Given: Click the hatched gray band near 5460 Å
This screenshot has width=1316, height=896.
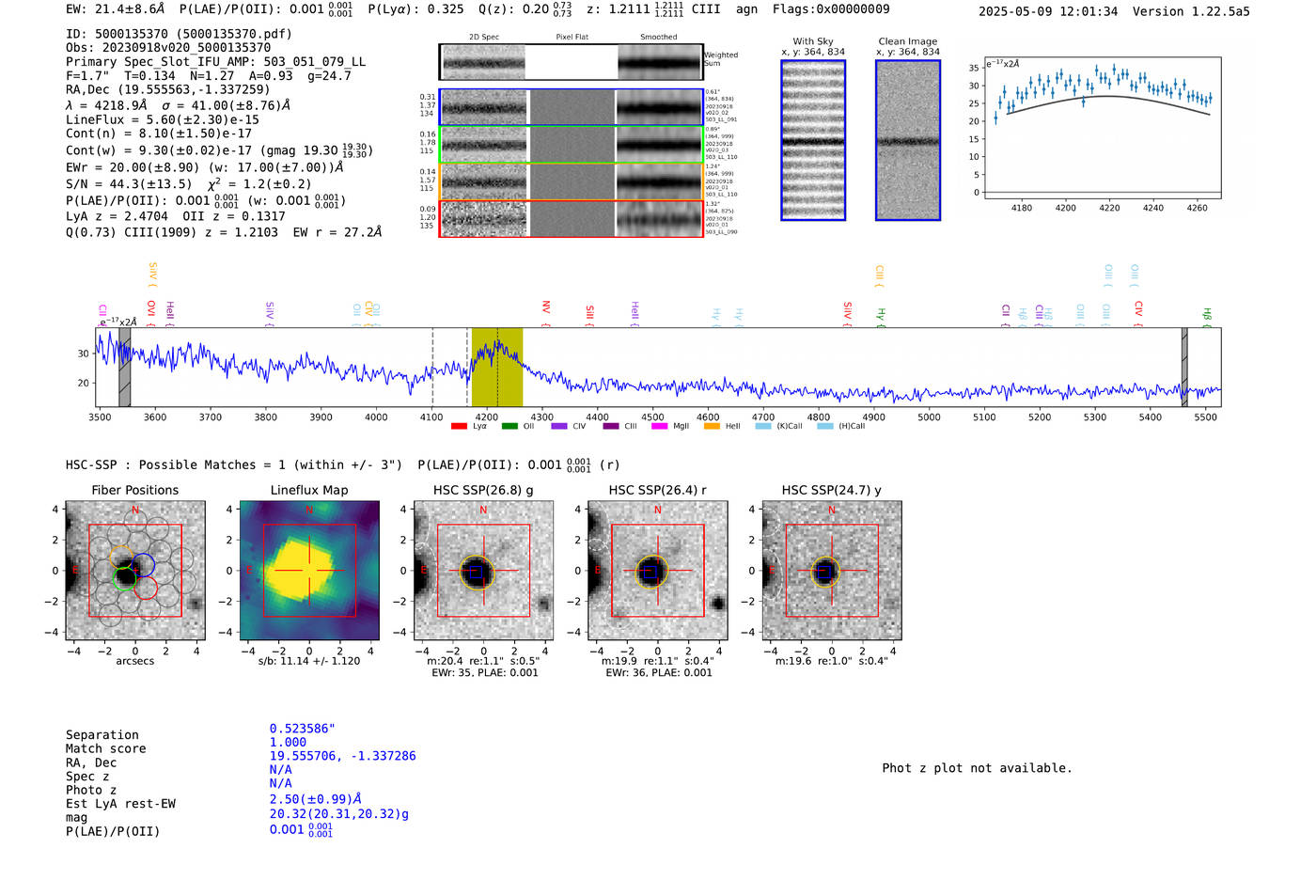Looking at the screenshot, I should click(1184, 368).
